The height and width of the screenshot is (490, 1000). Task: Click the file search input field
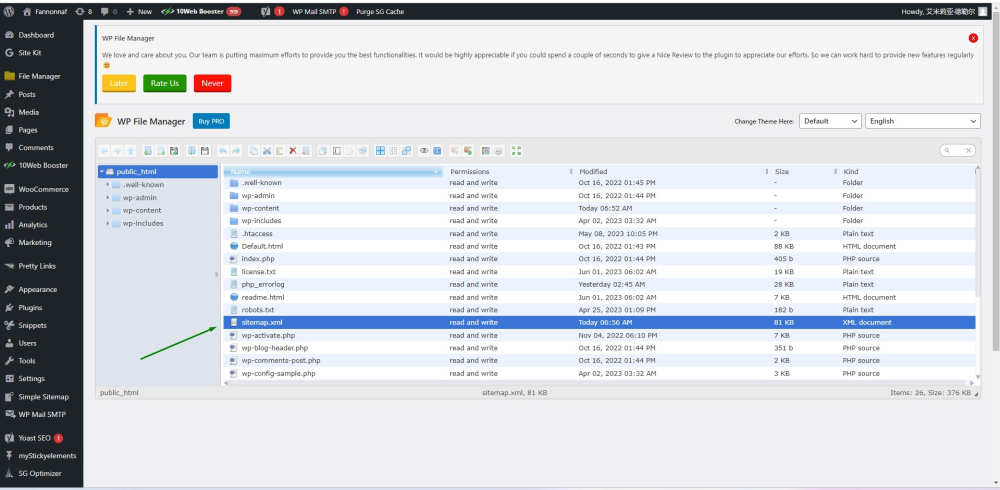point(958,151)
